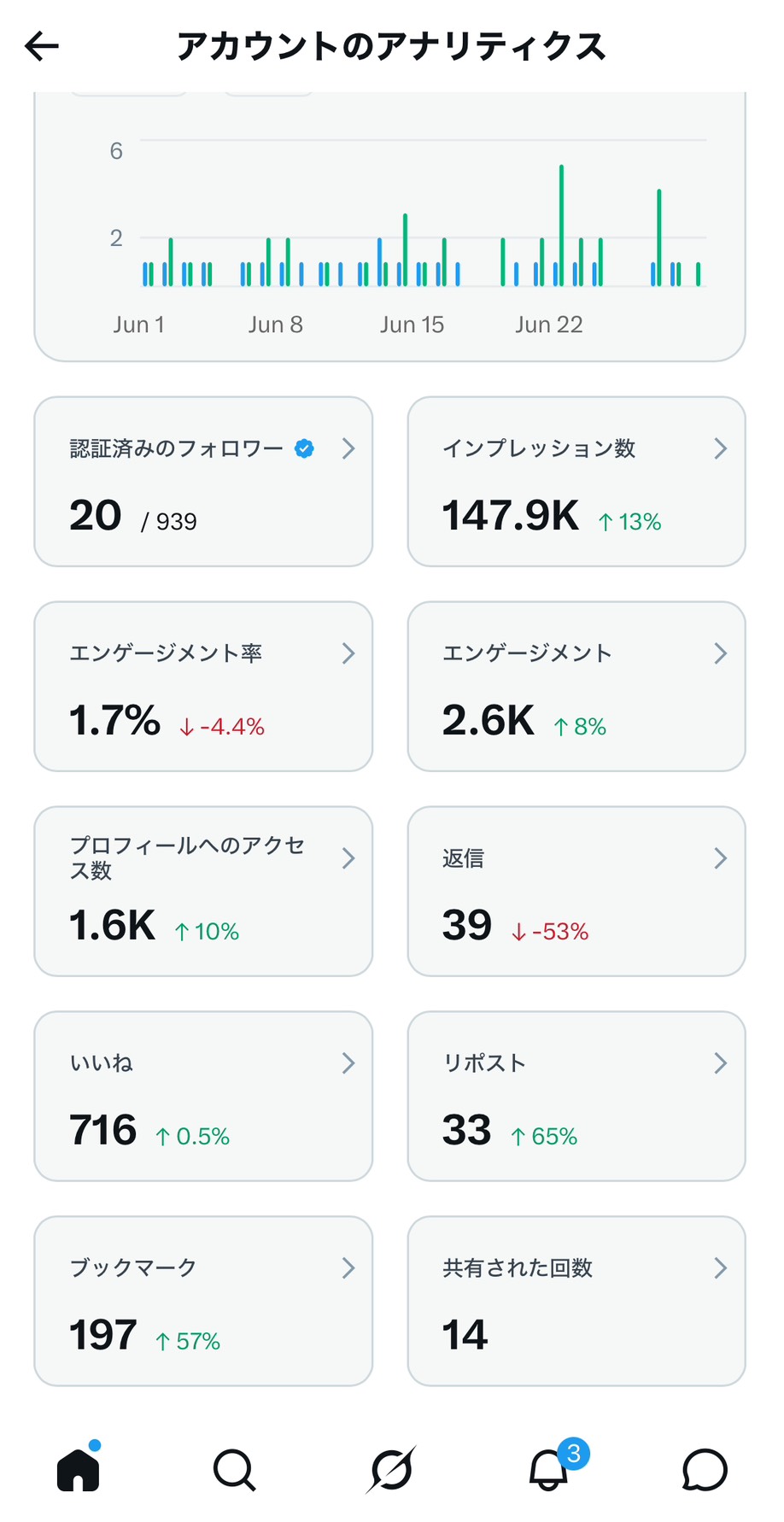
Task: Tap the back arrow icon
Action: point(42,46)
